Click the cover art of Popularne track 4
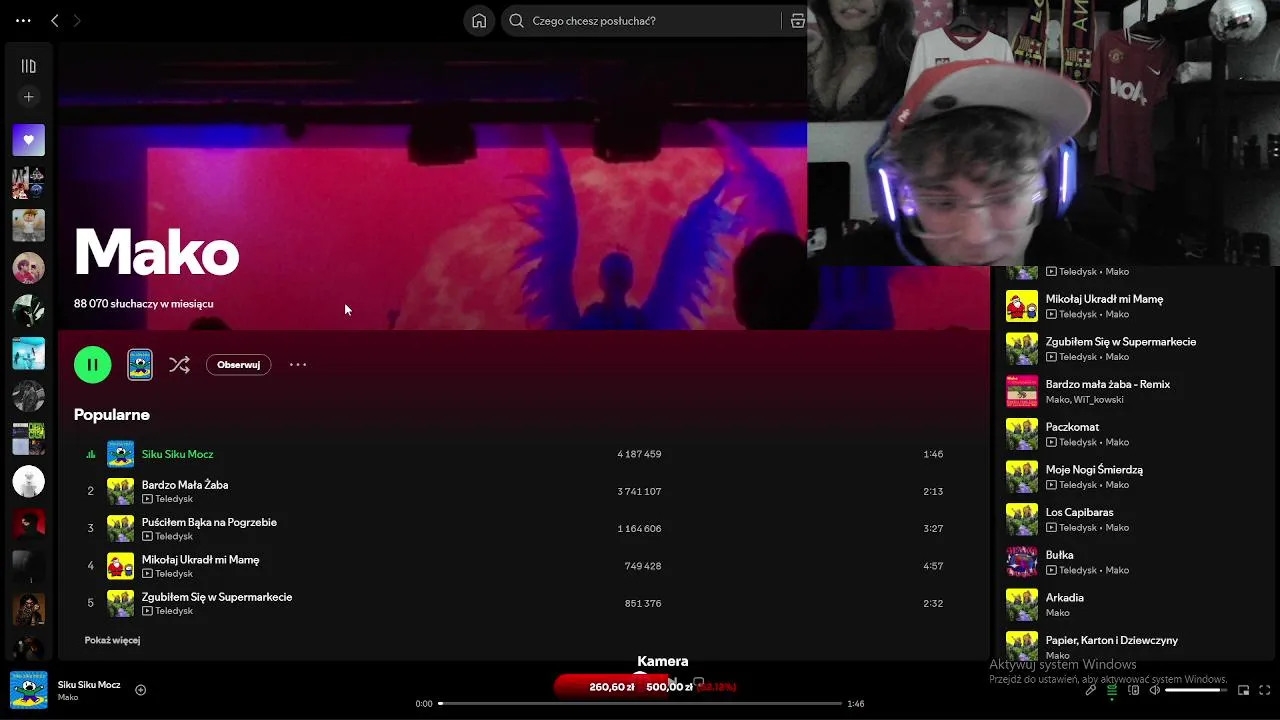The image size is (1280, 720). coord(120,566)
